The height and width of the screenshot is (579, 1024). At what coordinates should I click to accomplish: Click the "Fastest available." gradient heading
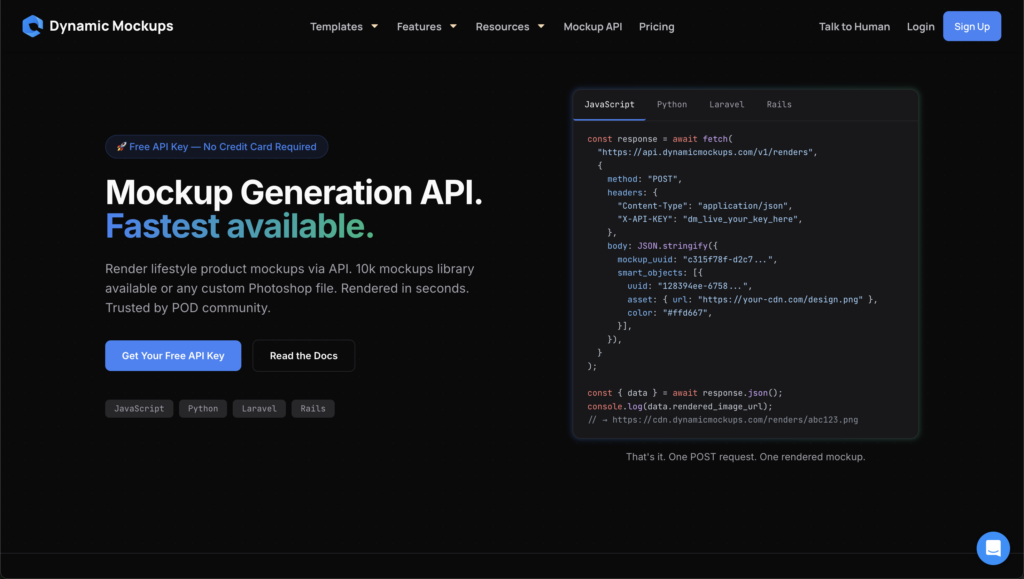pos(240,226)
